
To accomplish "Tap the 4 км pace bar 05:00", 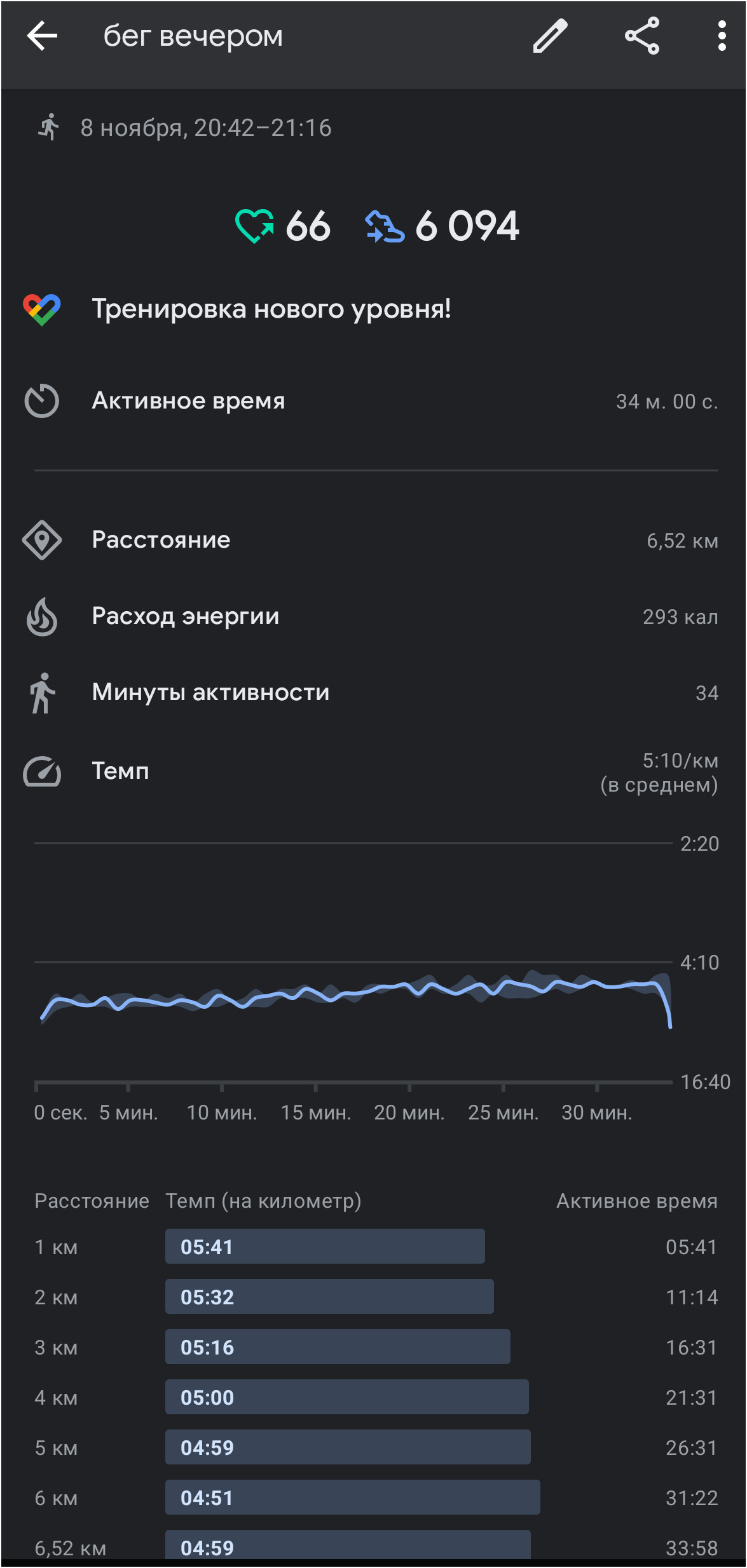I will (347, 1397).
